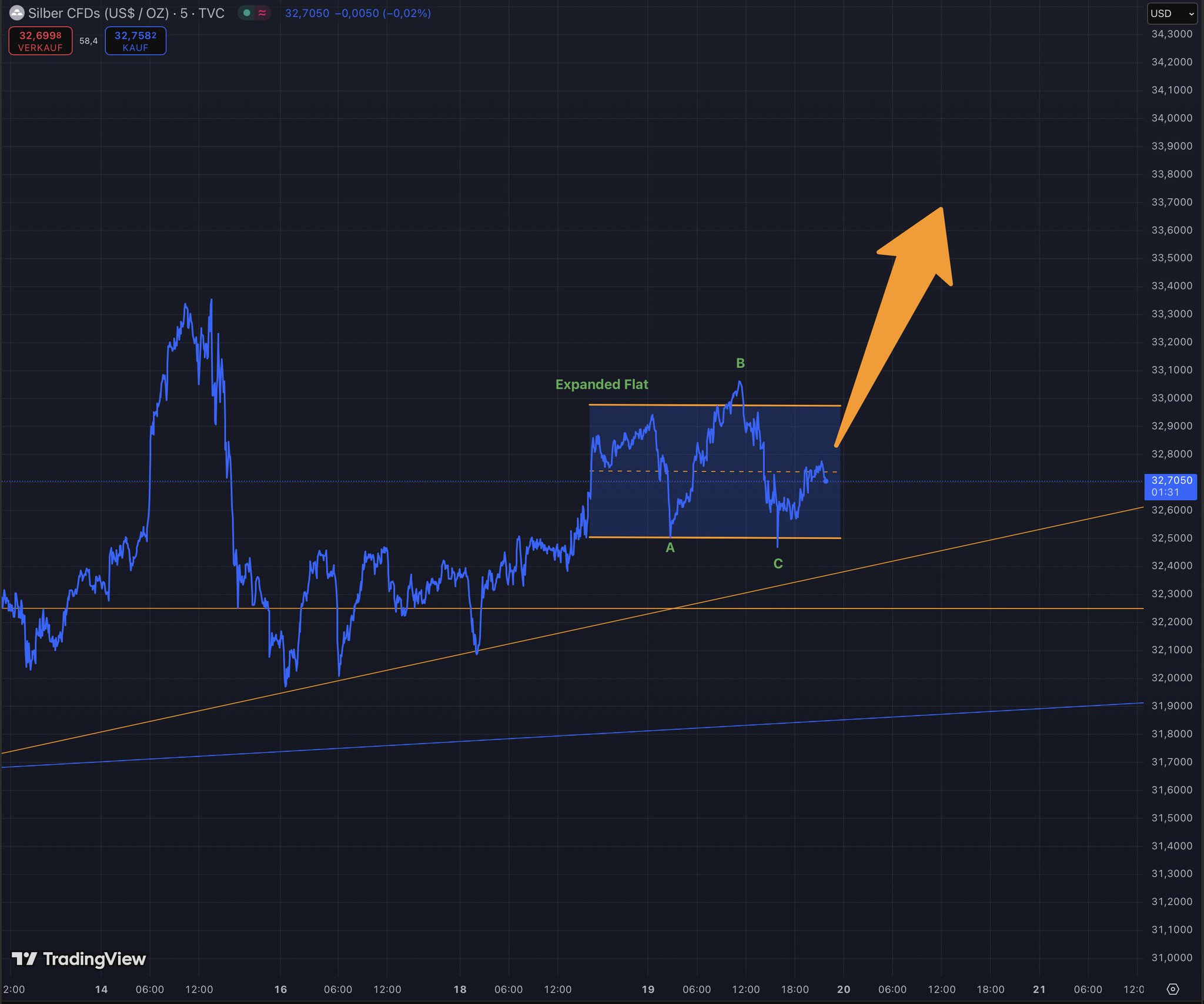Click the red approximation data indicator

tap(262, 13)
